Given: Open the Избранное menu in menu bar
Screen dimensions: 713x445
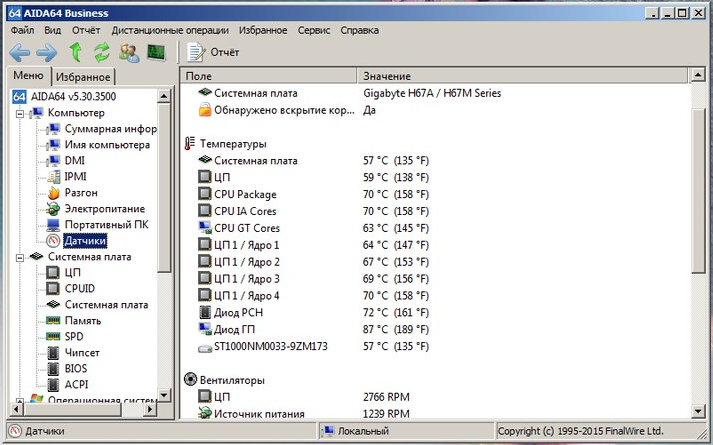Looking at the screenshot, I should click(x=263, y=30).
